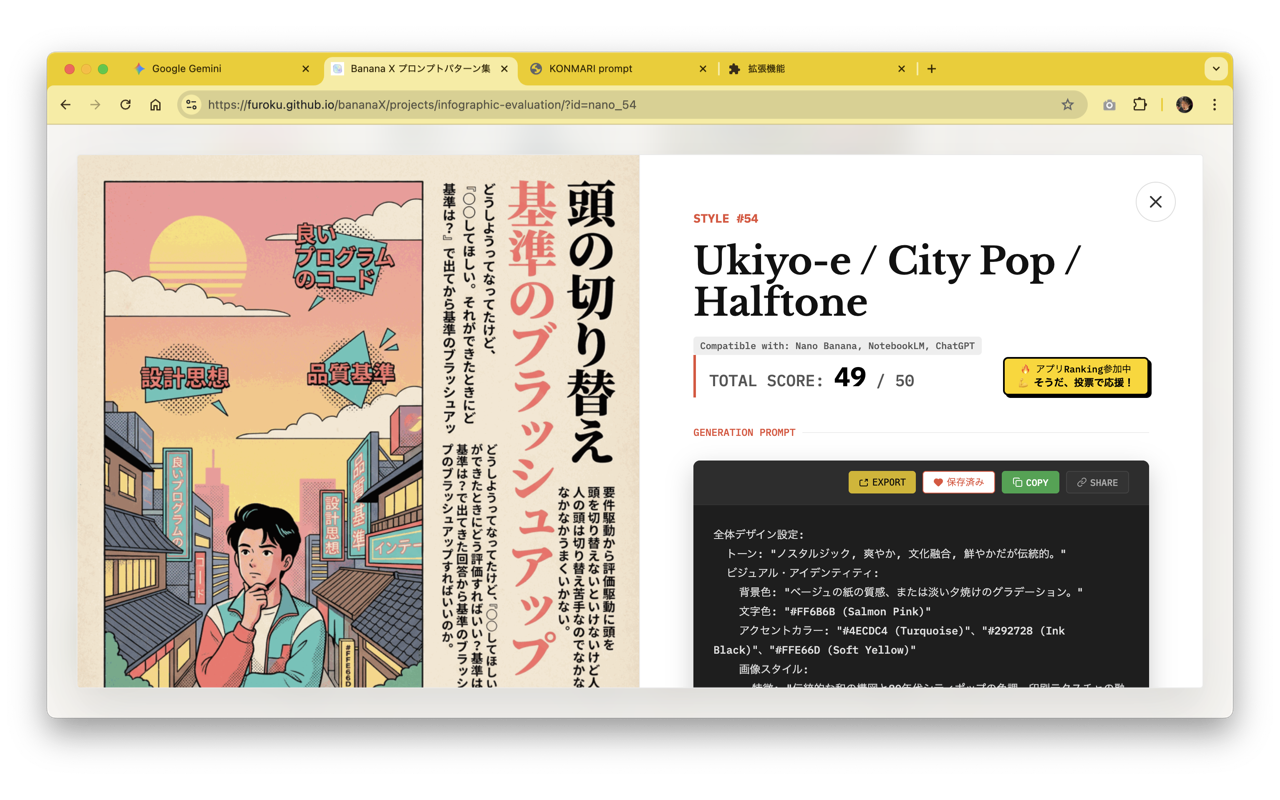Click the EXPORT button
The width and height of the screenshot is (1280, 800).
pyautogui.click(x=881, y=482)
